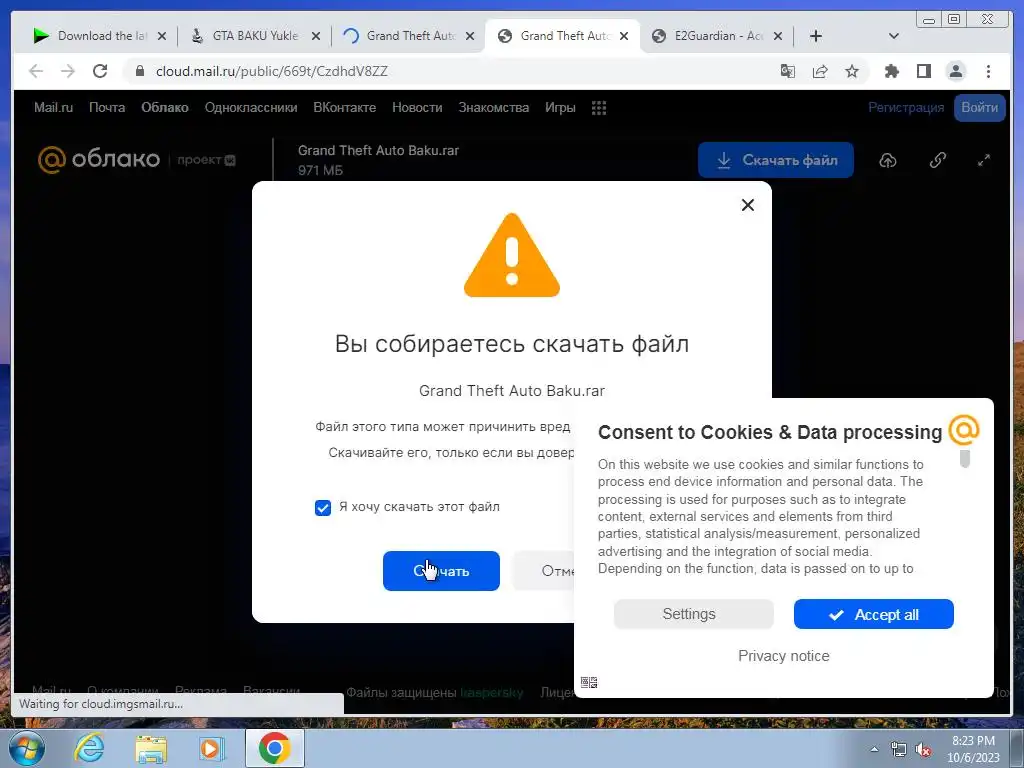Click the Регистрация link

click(x=906, y=108)
